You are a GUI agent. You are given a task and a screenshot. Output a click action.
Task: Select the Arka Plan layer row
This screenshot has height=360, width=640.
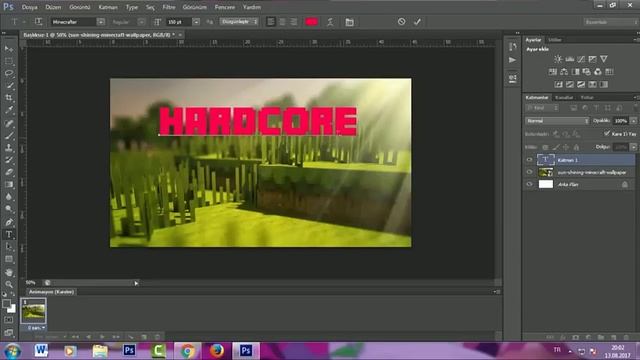coord(580,184)
